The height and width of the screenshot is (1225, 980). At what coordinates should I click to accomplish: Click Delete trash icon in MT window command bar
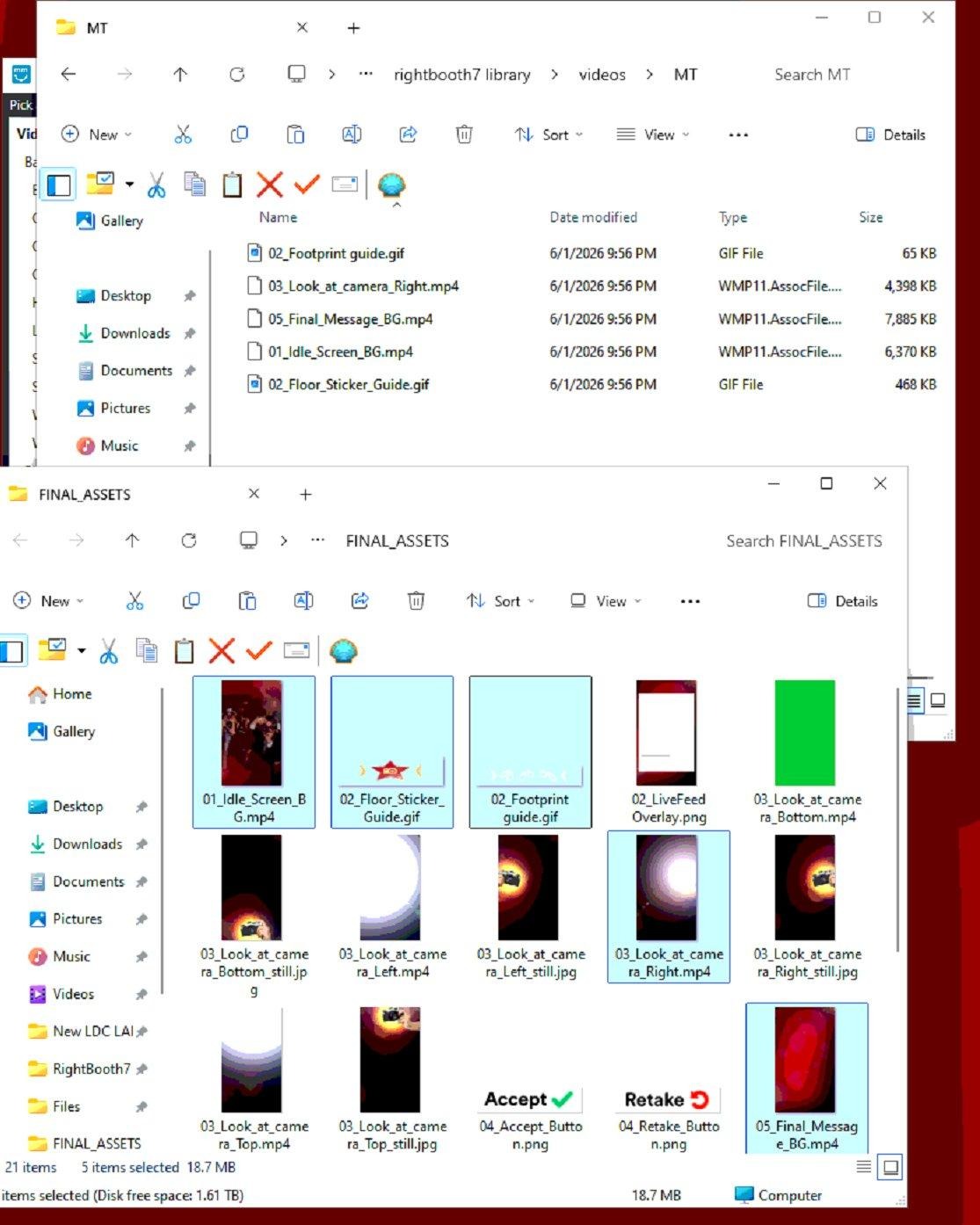(464, 134)
